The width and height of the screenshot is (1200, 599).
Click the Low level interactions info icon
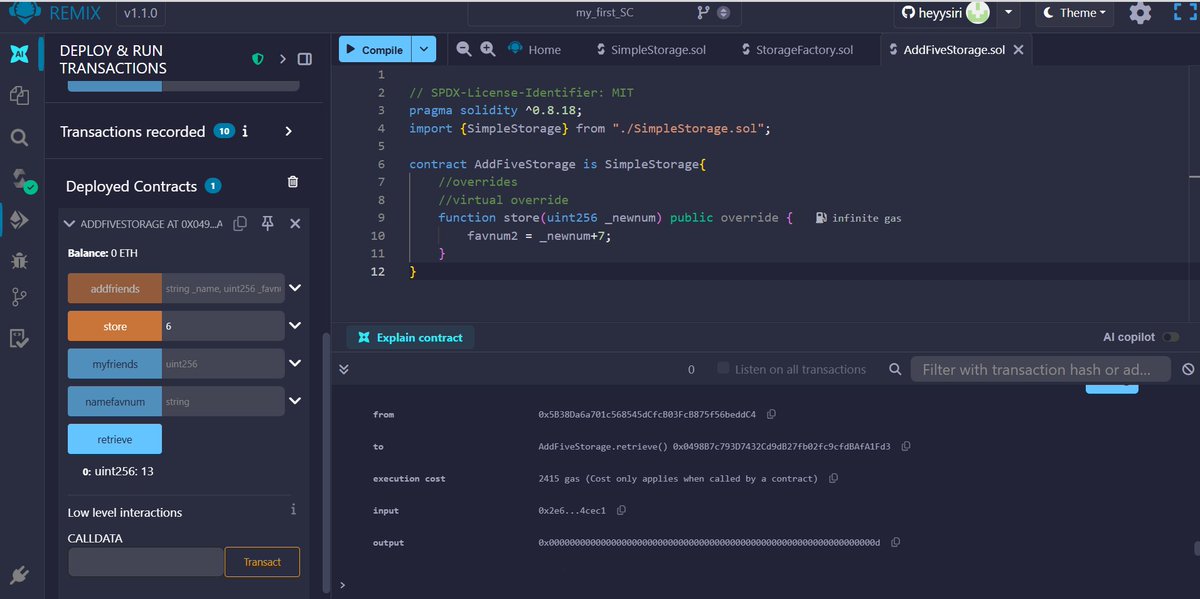(293, 509)
